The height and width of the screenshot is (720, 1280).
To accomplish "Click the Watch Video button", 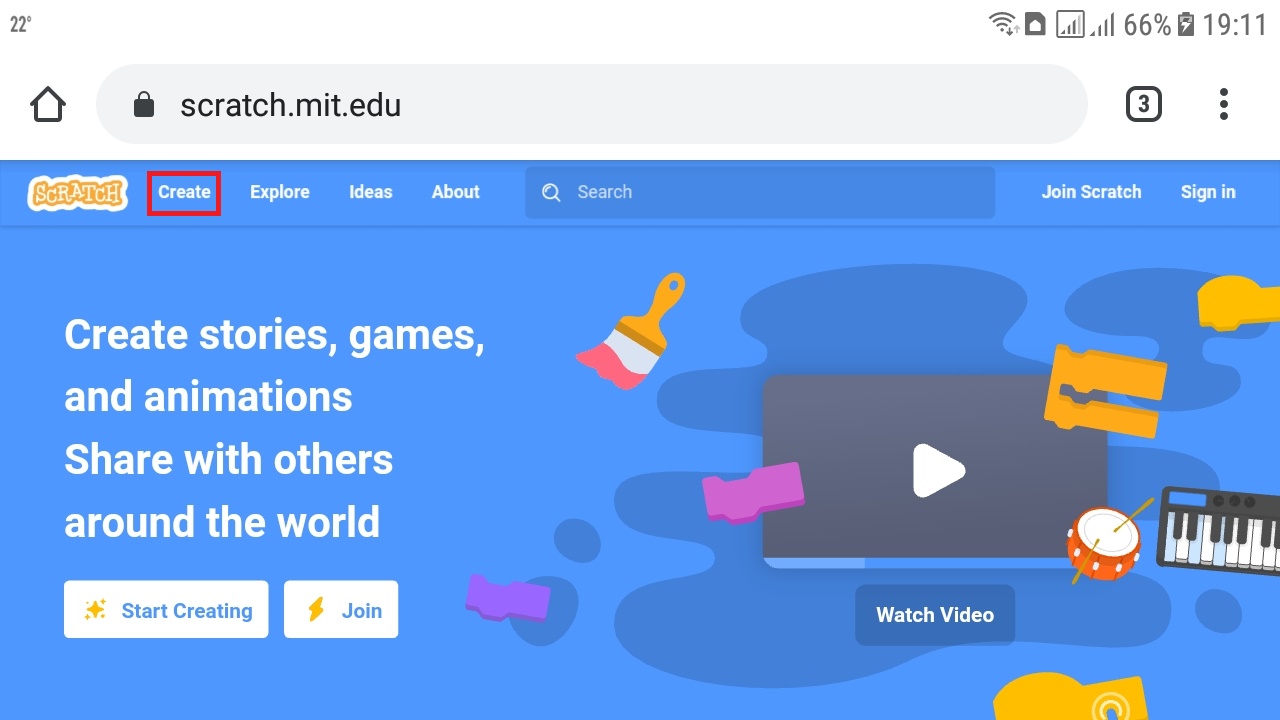I will 934,615.
